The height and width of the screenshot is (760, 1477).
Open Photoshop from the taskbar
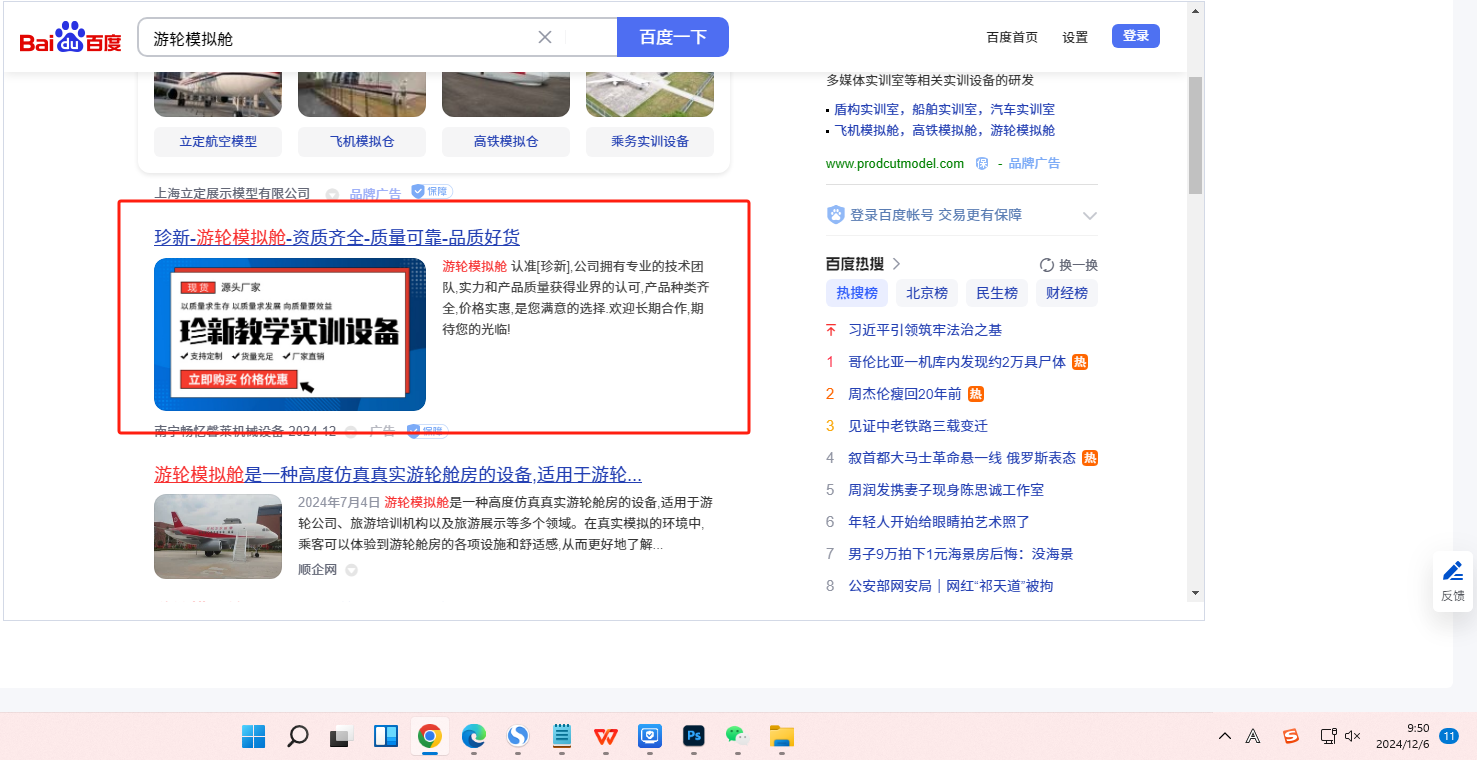[x=693, y=737]
